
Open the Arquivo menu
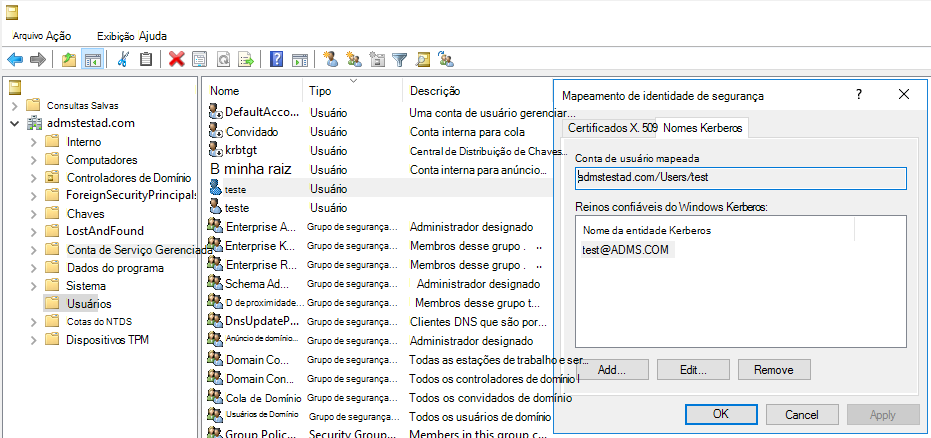[x=28, y=36]
